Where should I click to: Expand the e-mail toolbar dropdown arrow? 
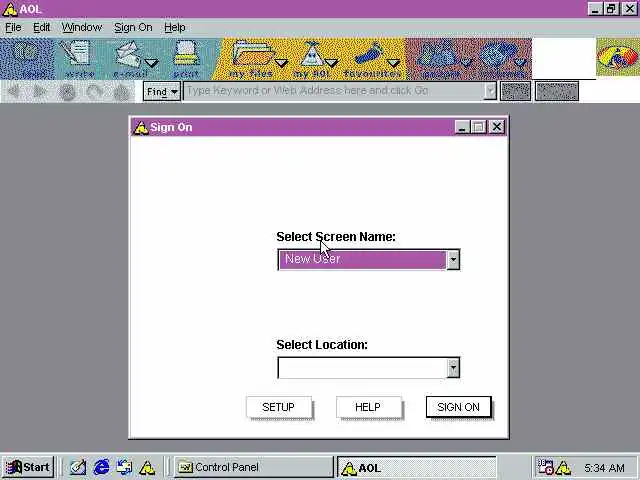pyautogui.click(x=152, y=63)
